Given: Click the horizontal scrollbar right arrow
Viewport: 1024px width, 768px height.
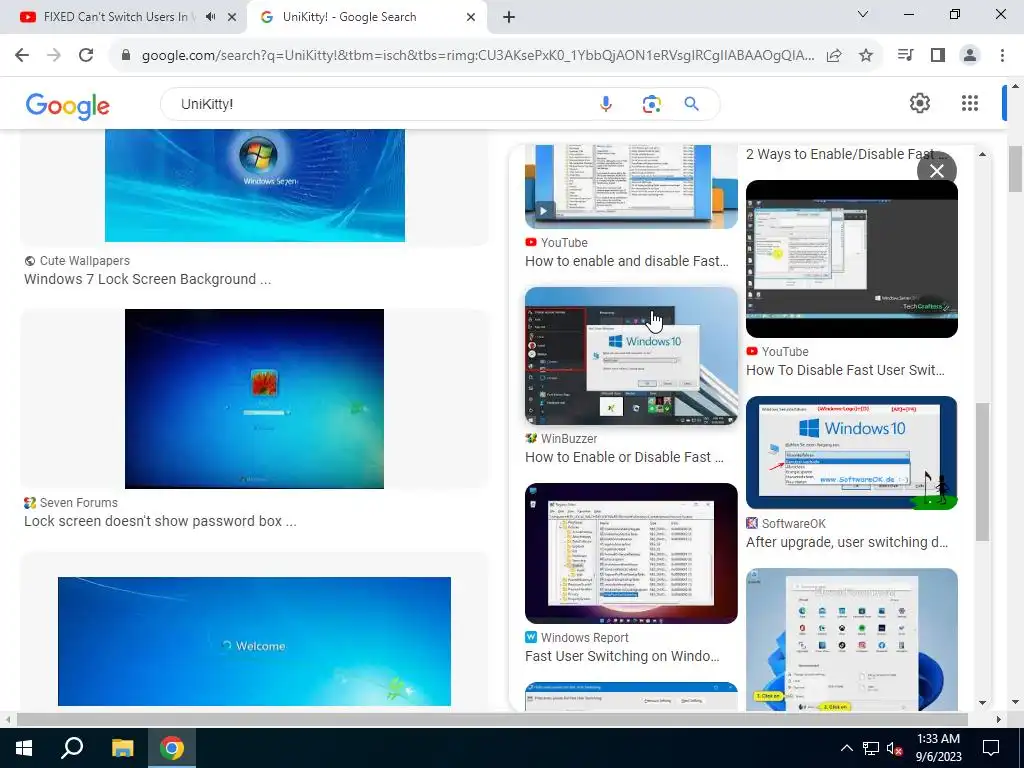Looking at the screenshot, I should (x=999, y=719).
